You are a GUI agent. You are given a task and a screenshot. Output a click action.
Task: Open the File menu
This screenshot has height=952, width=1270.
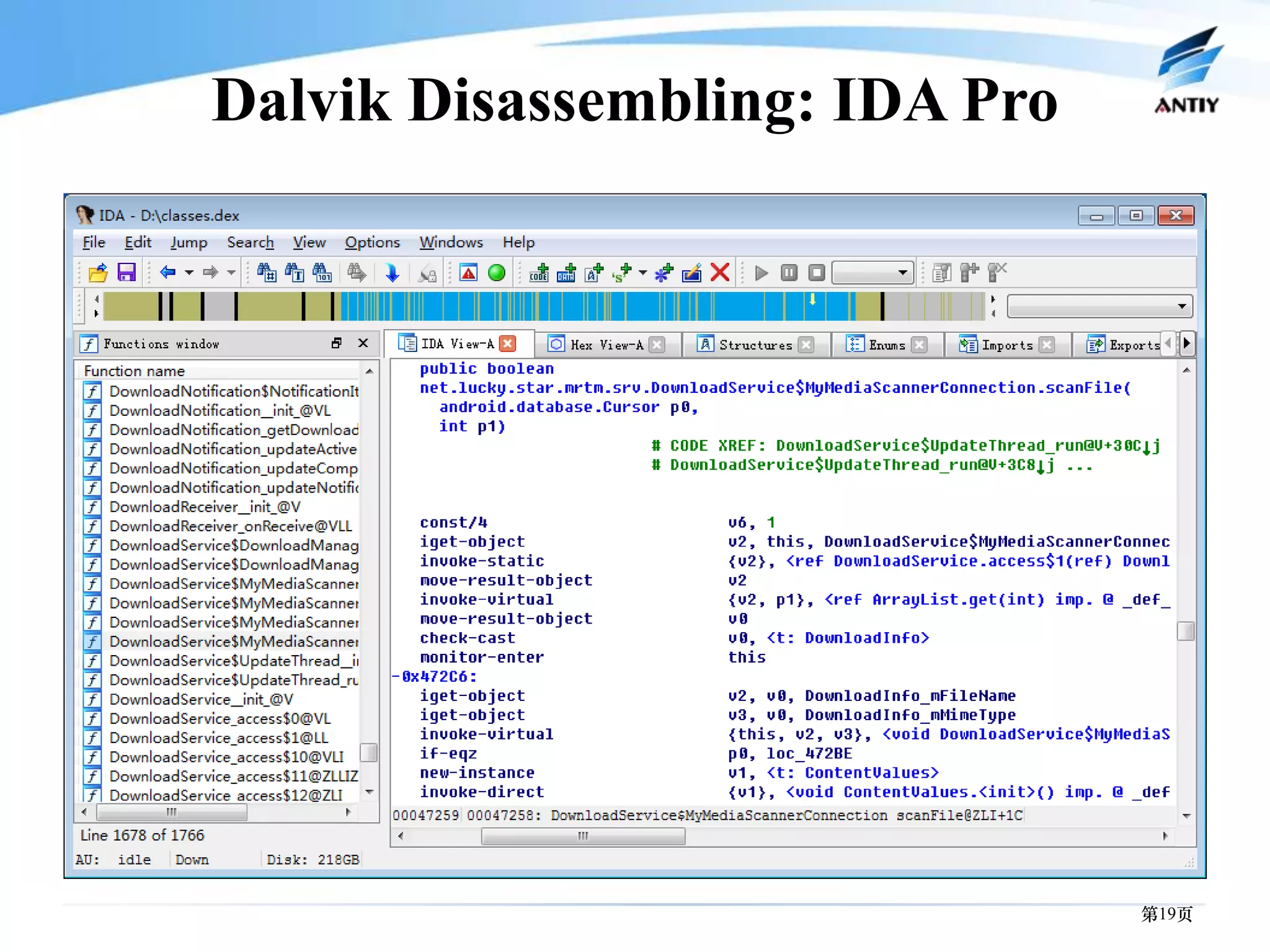94,242
